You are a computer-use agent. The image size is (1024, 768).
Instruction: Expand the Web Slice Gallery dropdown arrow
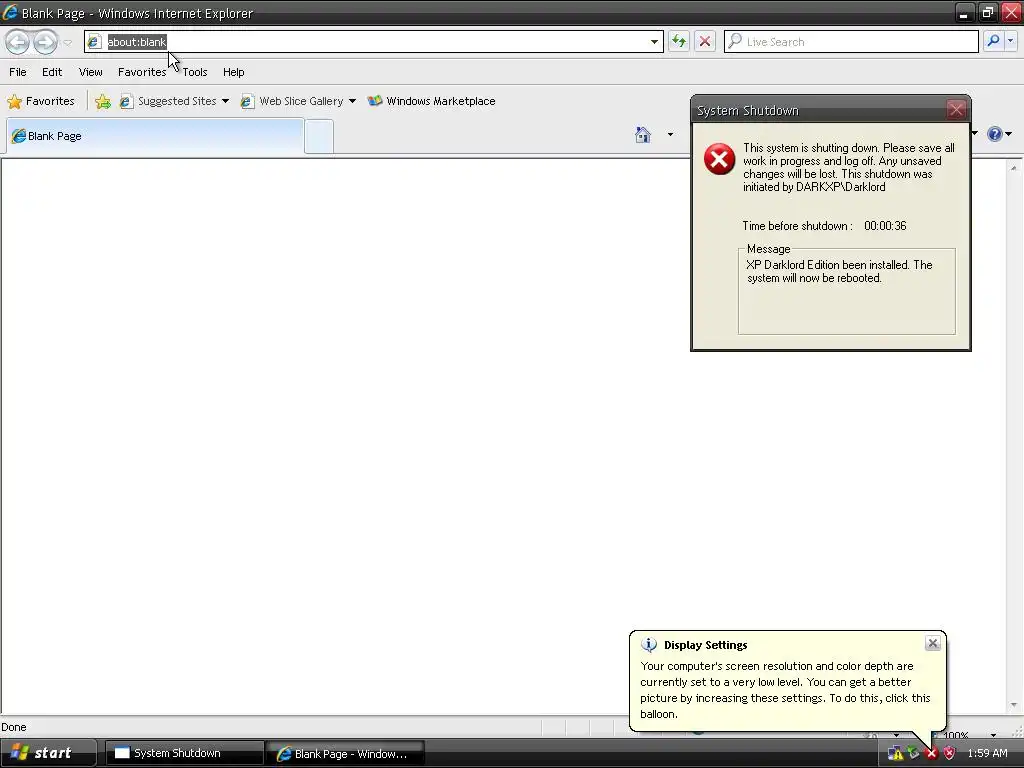[352, 101]
